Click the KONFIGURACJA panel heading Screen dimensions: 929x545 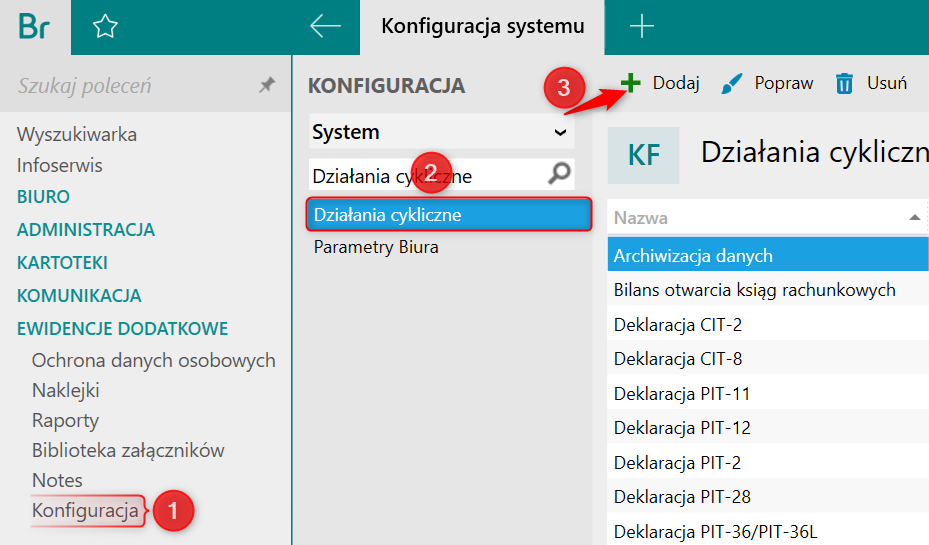point(386,86)
